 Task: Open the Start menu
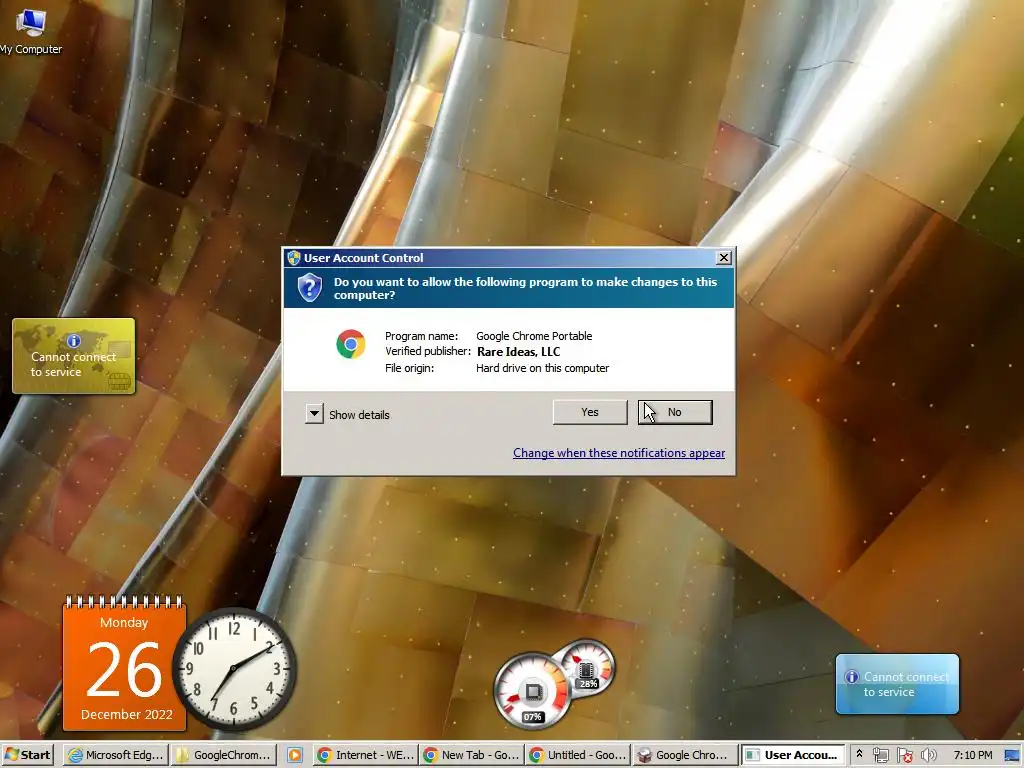coord(27,755)
